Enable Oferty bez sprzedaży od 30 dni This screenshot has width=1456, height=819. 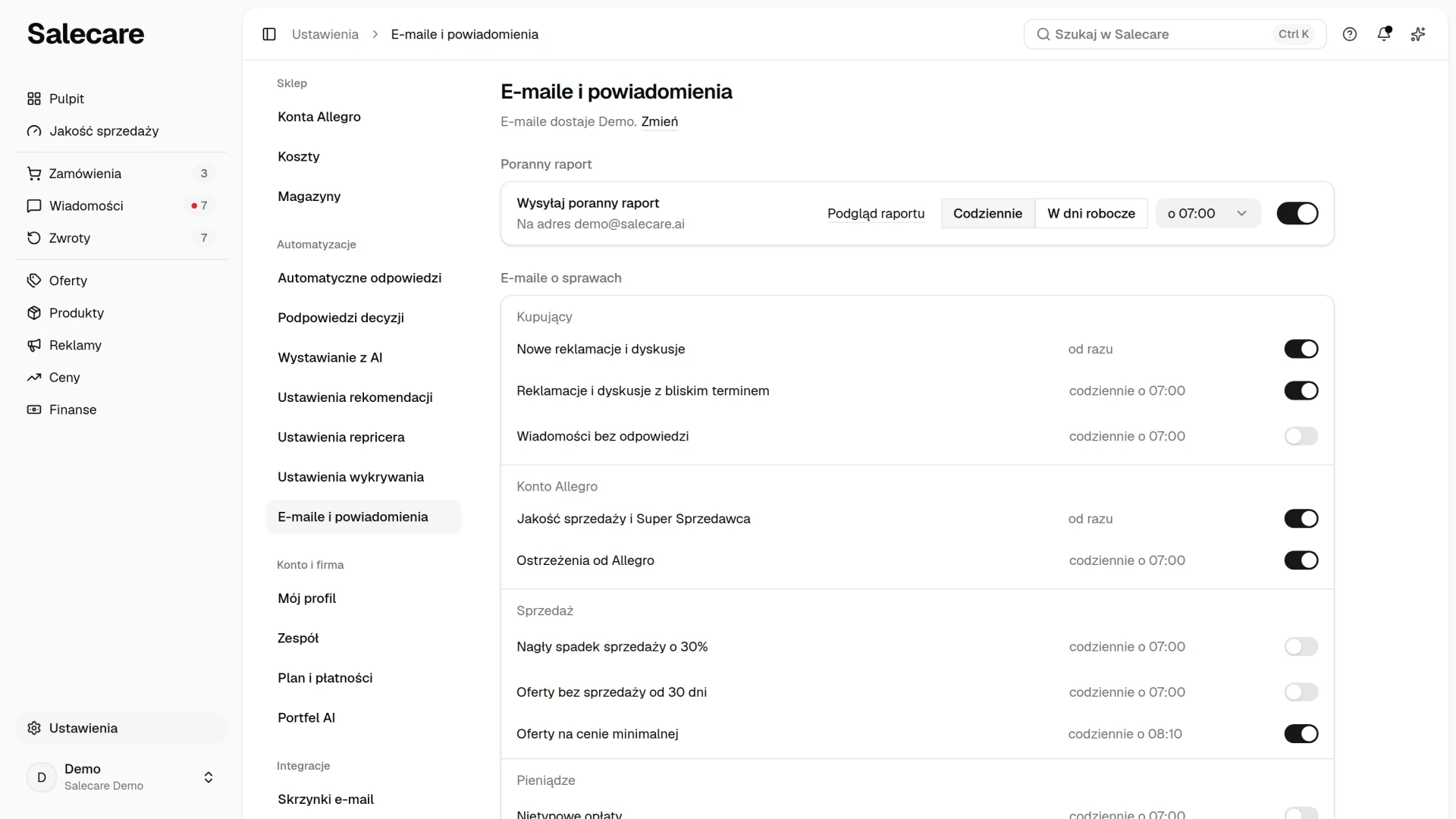(1301, 692)
